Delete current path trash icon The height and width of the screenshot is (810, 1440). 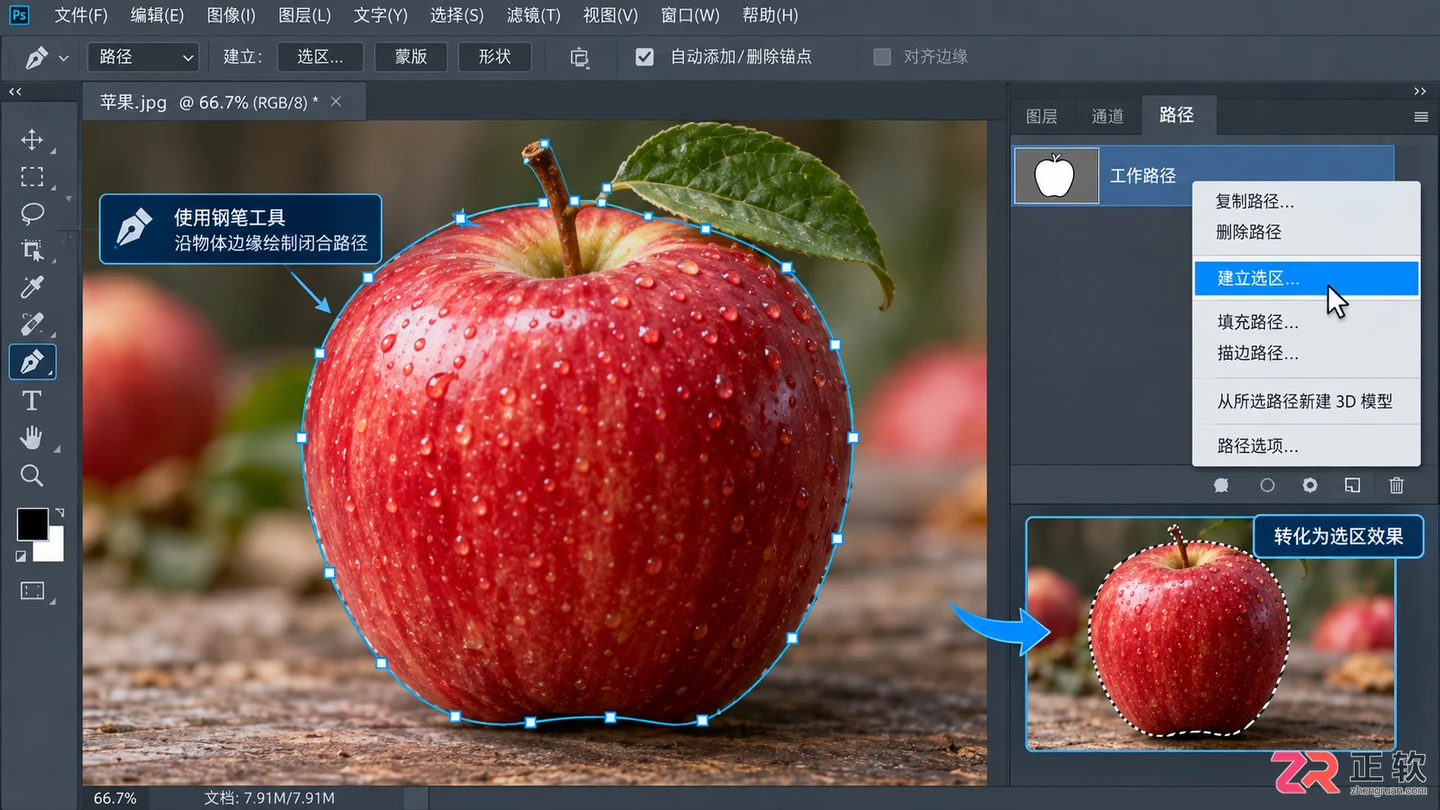1397,485
